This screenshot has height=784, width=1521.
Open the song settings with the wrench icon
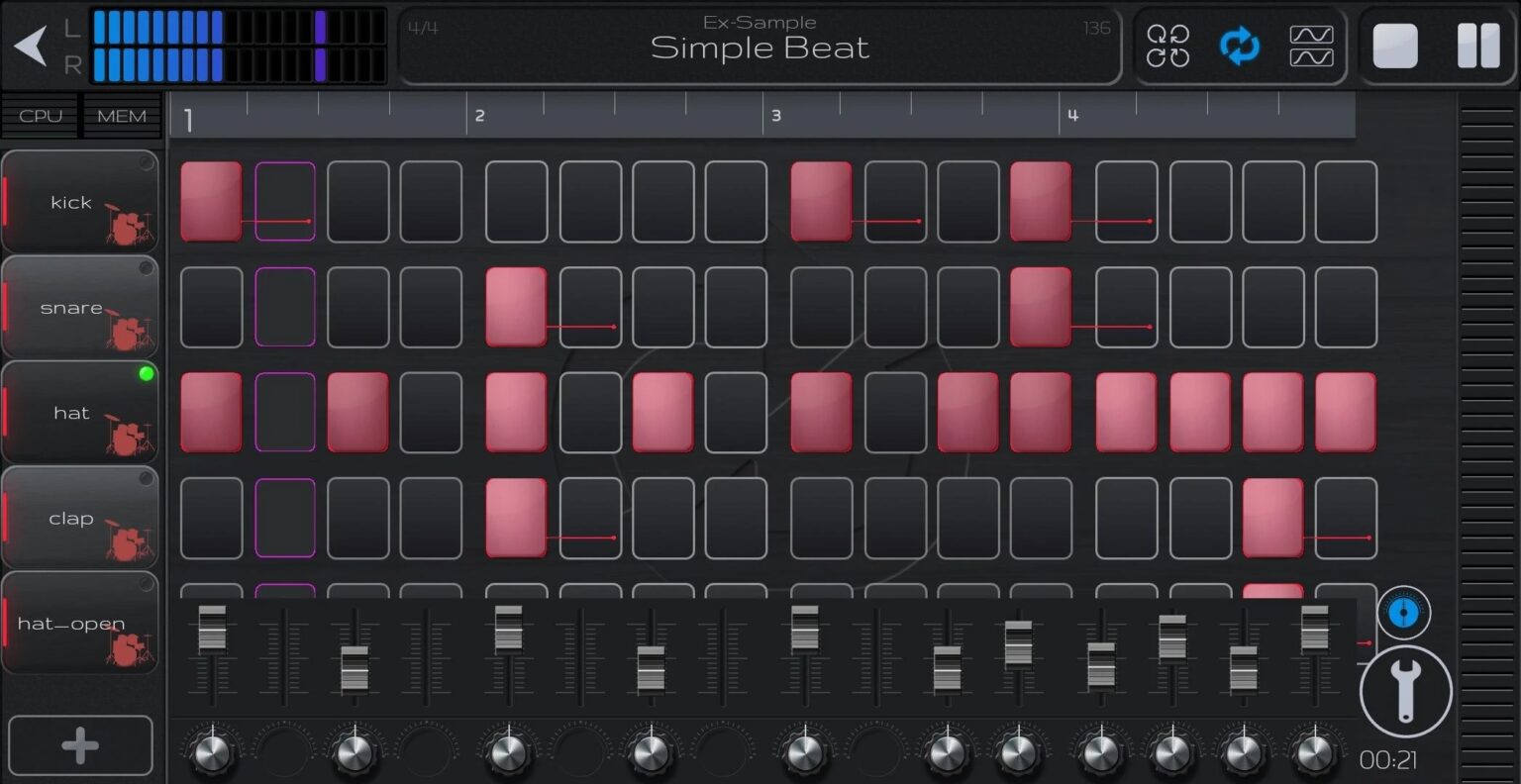point(1405,690)
